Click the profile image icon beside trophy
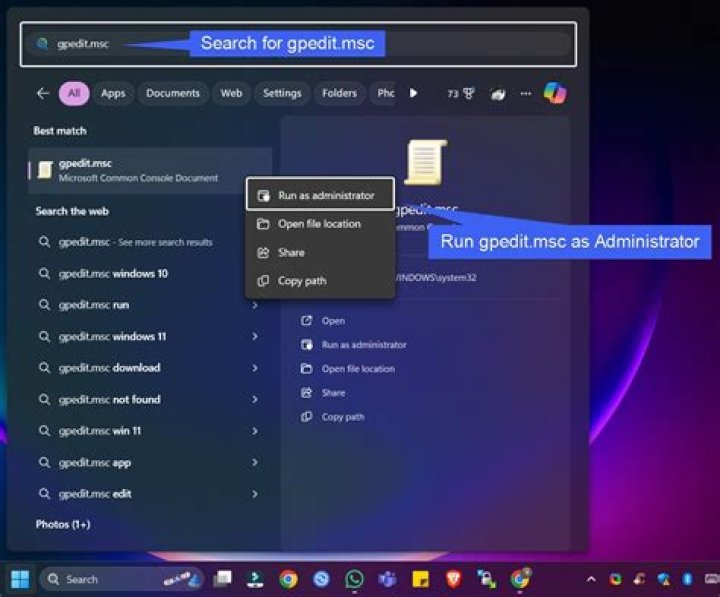This screenshot has width=720, height=597. [498, 94]
